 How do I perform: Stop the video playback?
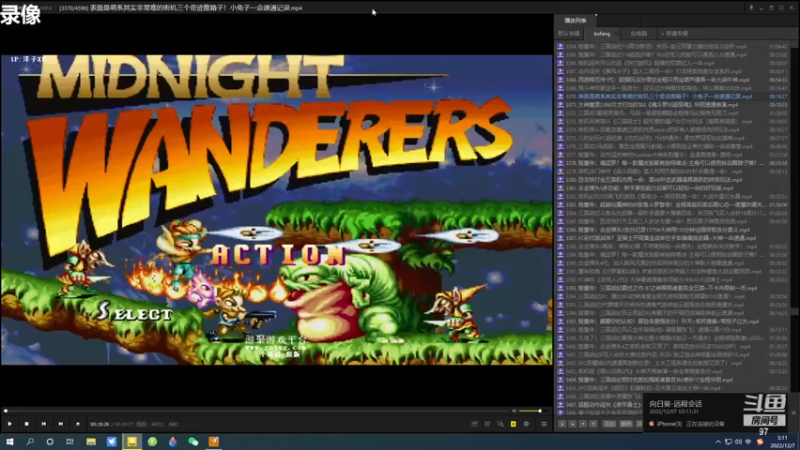pos(27,423)
